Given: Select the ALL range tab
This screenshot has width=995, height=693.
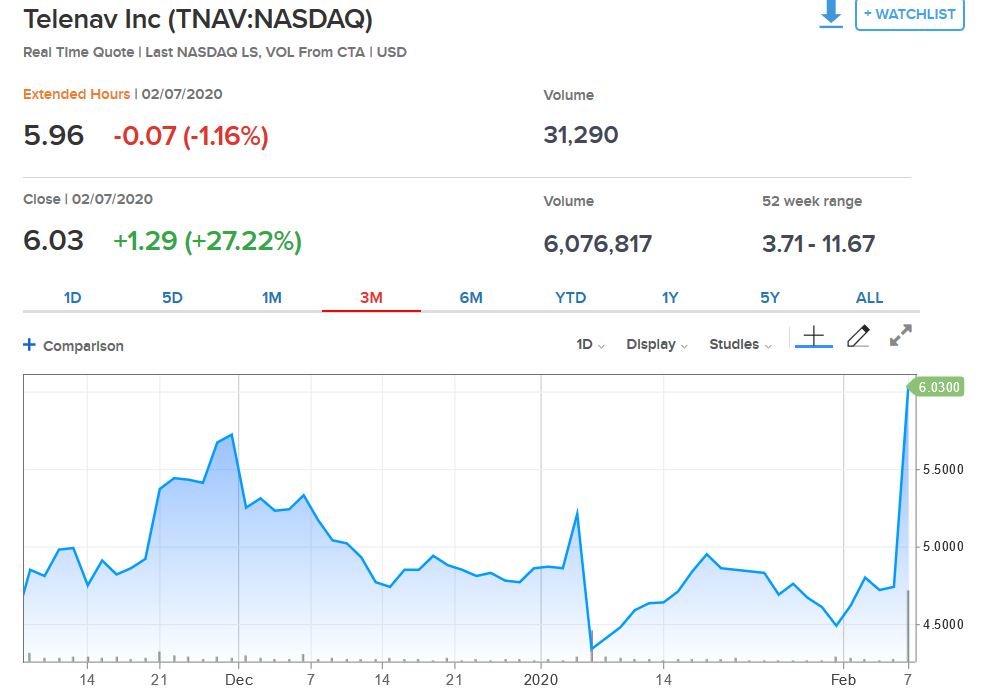Looking at the screenshot, I should 869,297.
